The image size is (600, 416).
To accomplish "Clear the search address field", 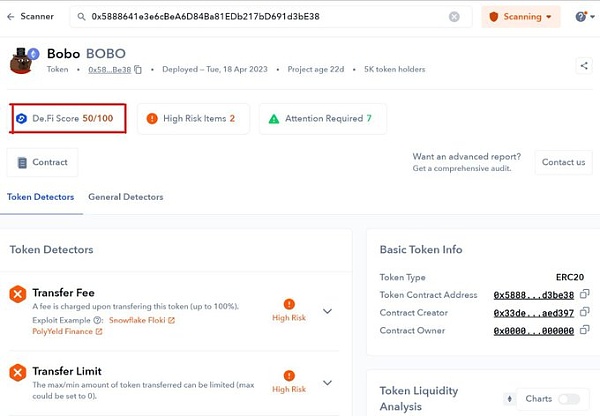I will pyautogui.click(x=454, y=17).
